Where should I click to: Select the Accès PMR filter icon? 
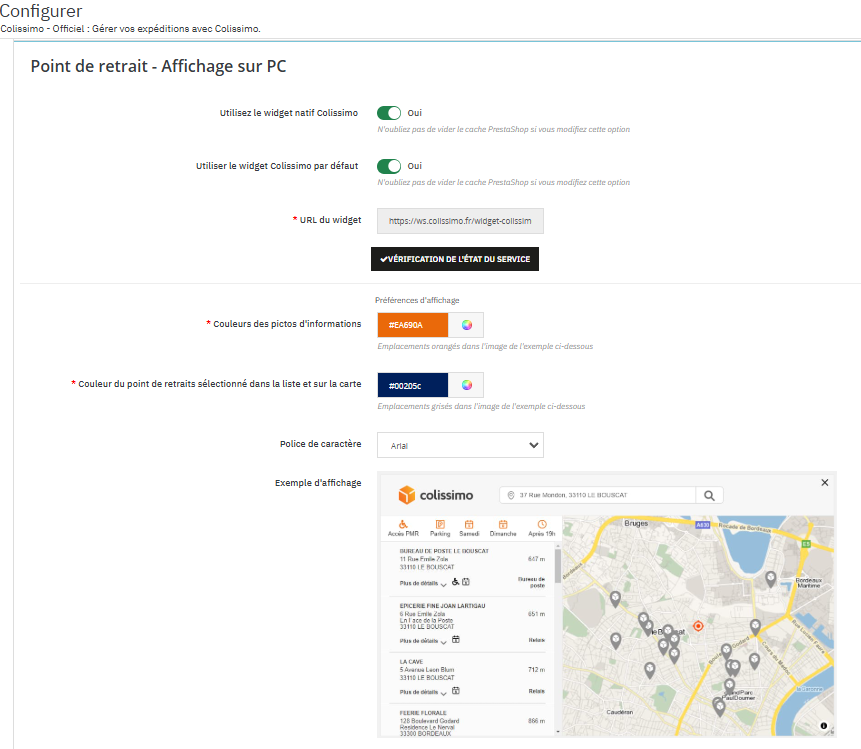point(403,528)
